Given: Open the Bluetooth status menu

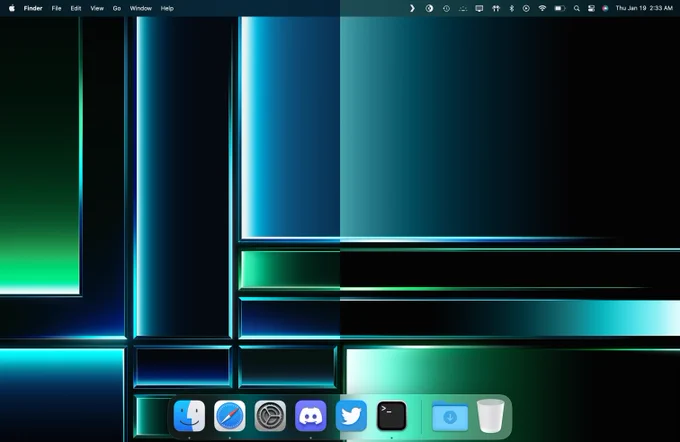Looking at the screenshot, I should pyautogui.click(x=511, y=8).
